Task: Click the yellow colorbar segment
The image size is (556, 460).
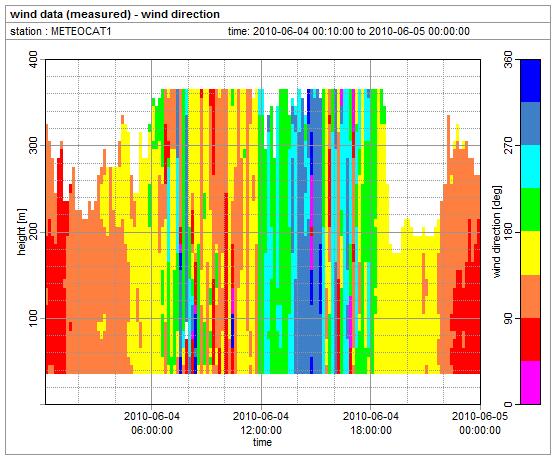Action: pos(530,253)
